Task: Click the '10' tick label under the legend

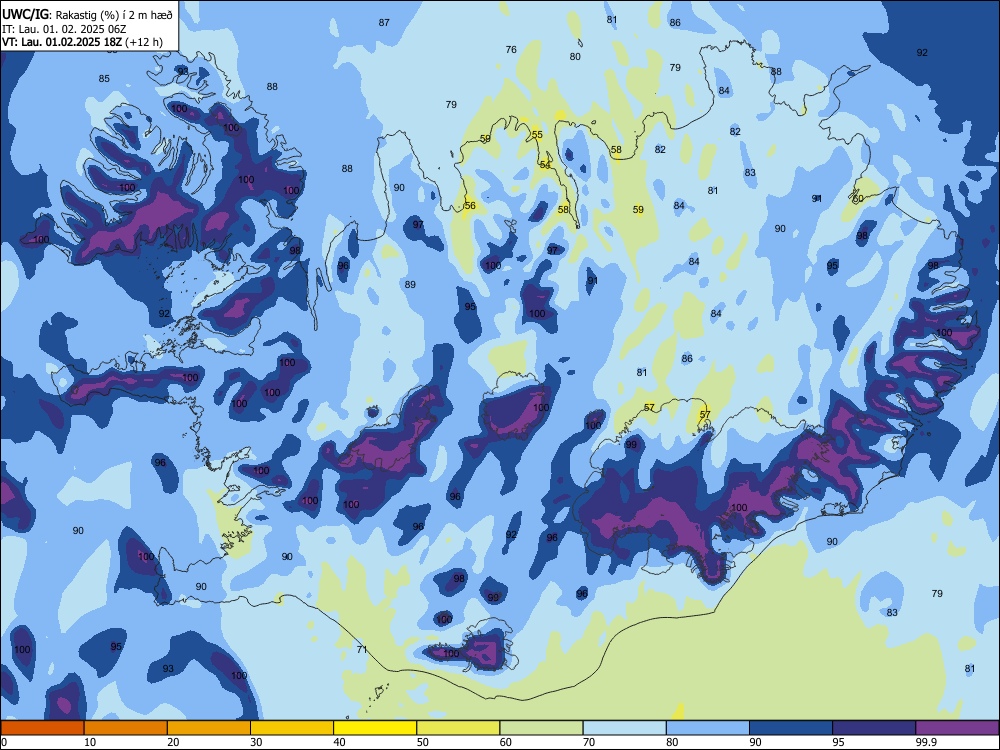Action: pos(90,742)
